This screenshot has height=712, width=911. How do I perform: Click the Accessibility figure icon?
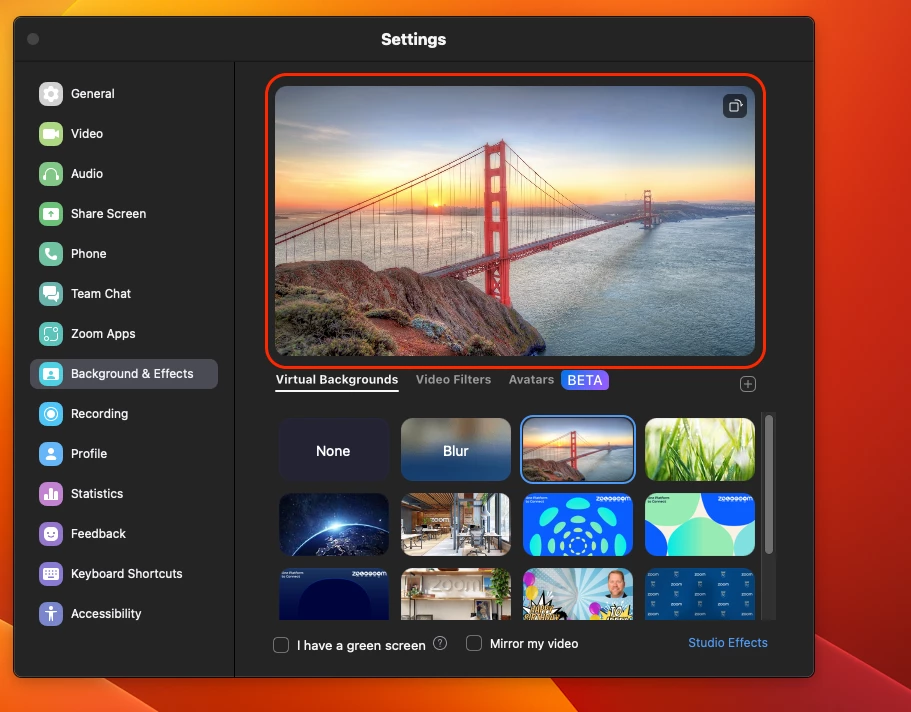click(x=51, y=614)
